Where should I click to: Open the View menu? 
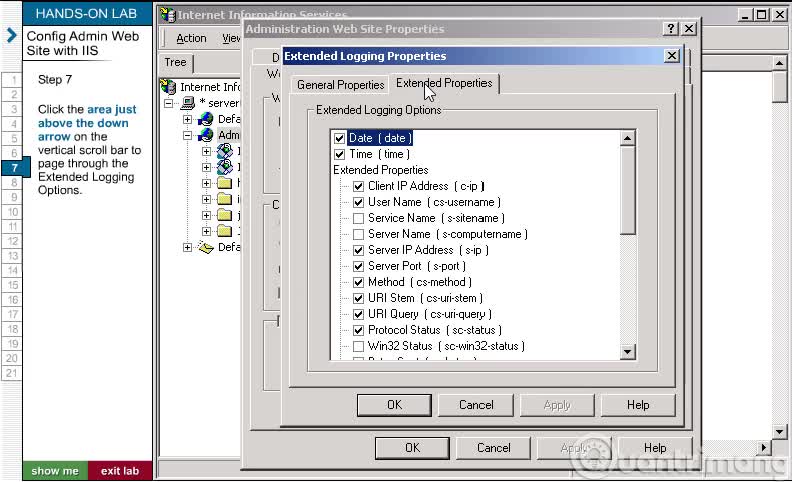[x=231, y=38]
